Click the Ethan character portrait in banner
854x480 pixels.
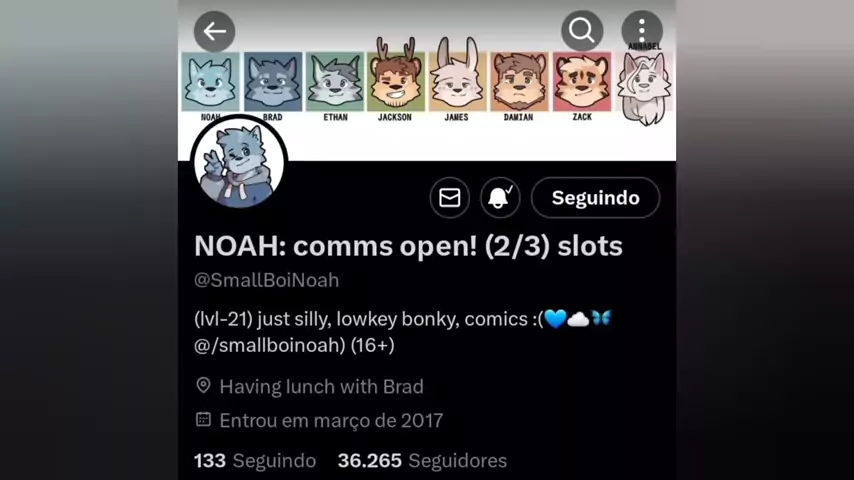tap(335, 82)
